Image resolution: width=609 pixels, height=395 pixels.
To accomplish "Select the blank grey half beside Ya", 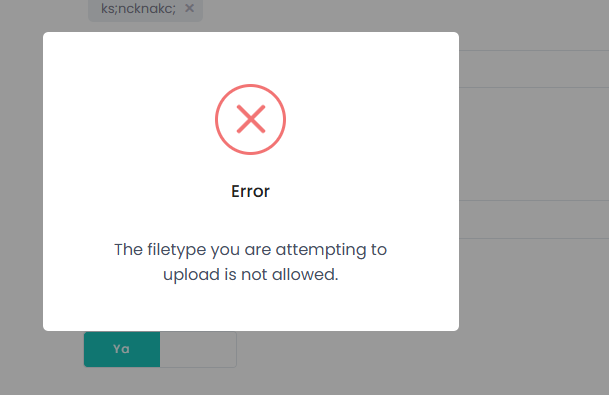I will click(x=198, y=349).
